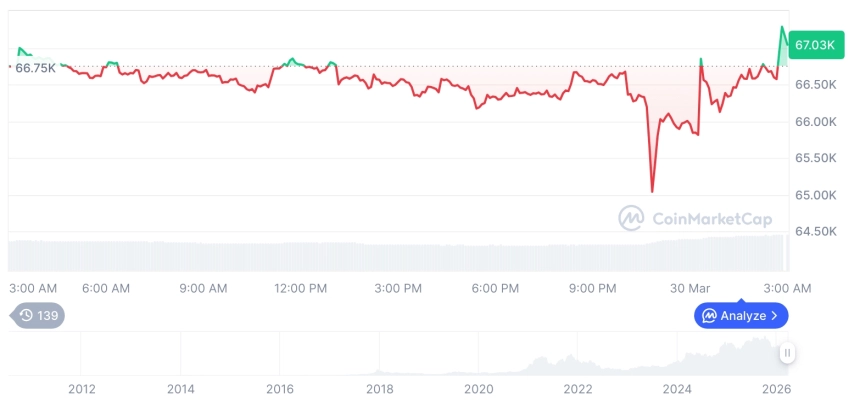
Task: Click the 64.50K price axis label
Action: coord(816,231)
